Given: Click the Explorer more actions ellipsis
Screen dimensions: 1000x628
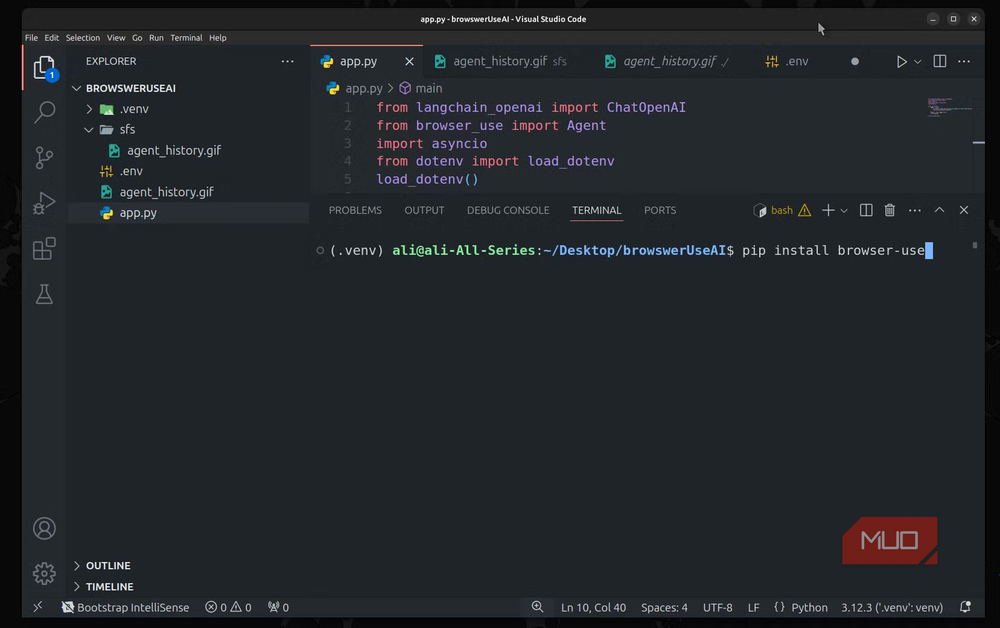Looking at the screenshot, I should (x=288, y=61).
